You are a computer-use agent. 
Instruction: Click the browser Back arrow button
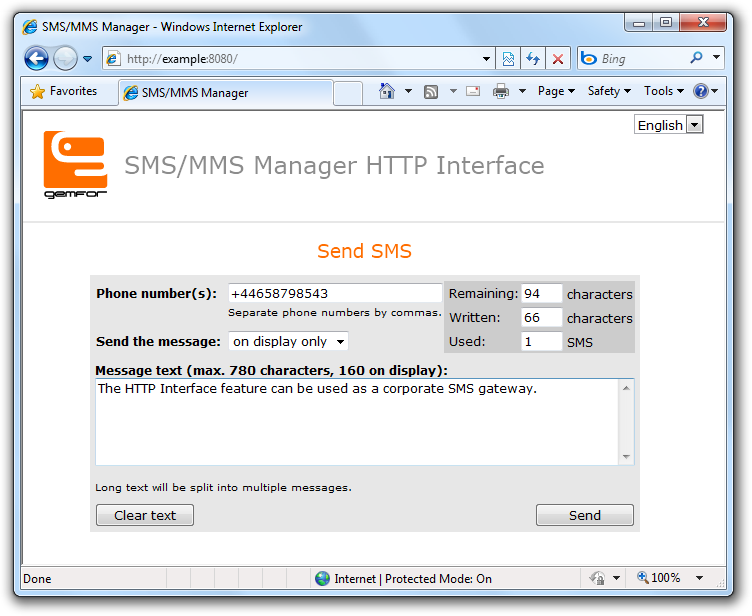coord(36,58)
